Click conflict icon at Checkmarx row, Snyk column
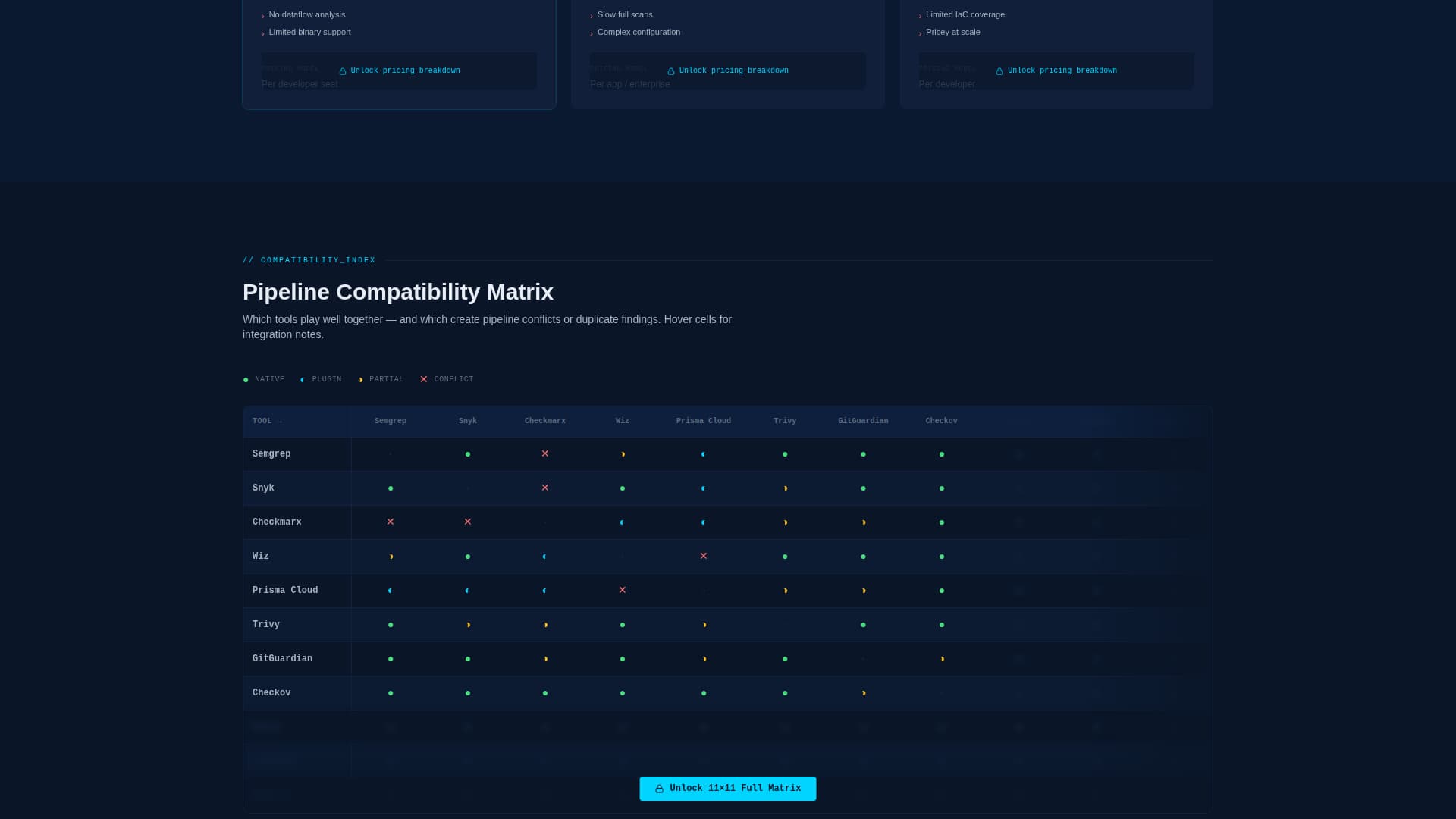1456x819 pixels. point(468,522)
